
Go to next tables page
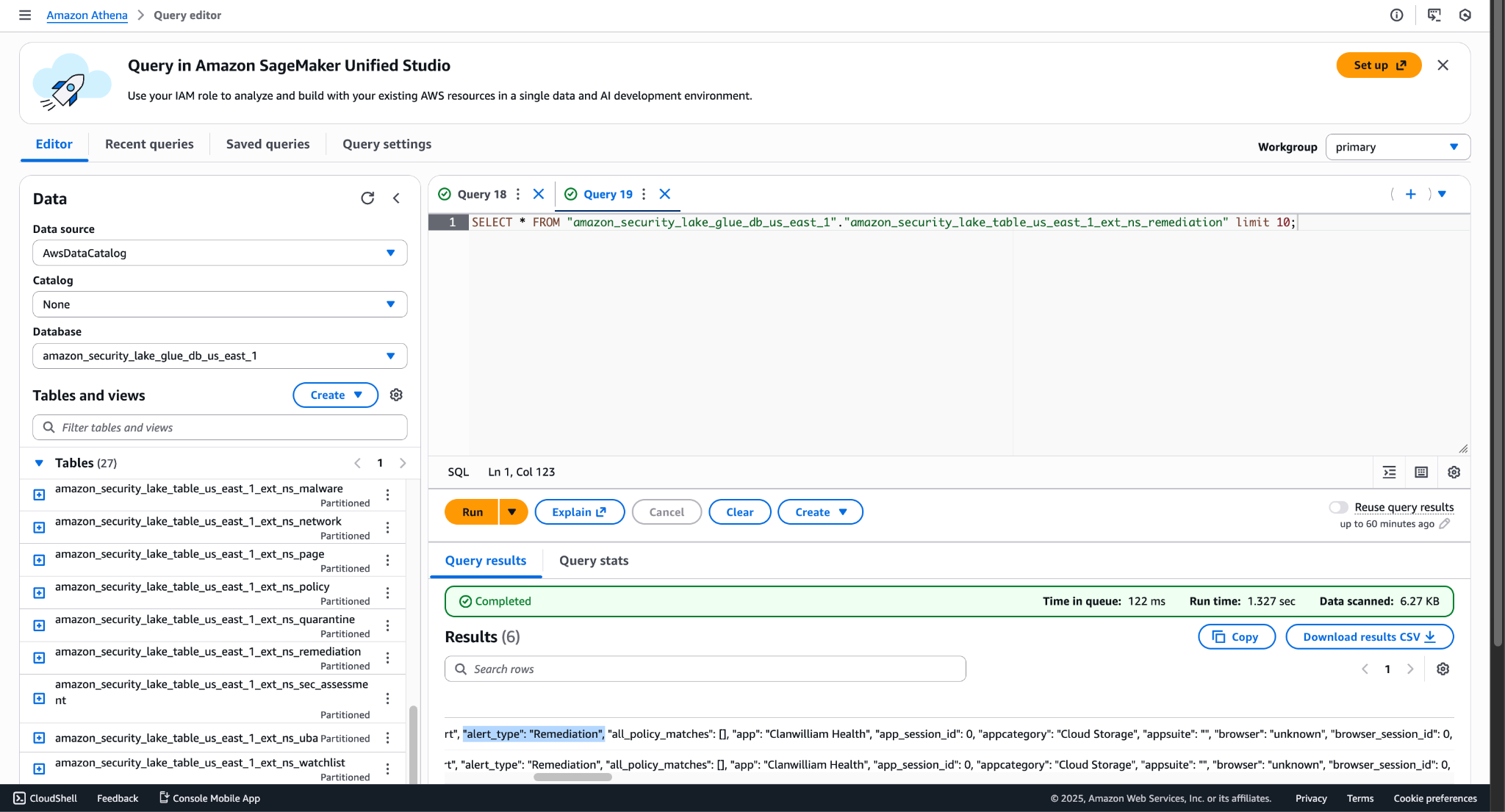click(x=403, y=463)
